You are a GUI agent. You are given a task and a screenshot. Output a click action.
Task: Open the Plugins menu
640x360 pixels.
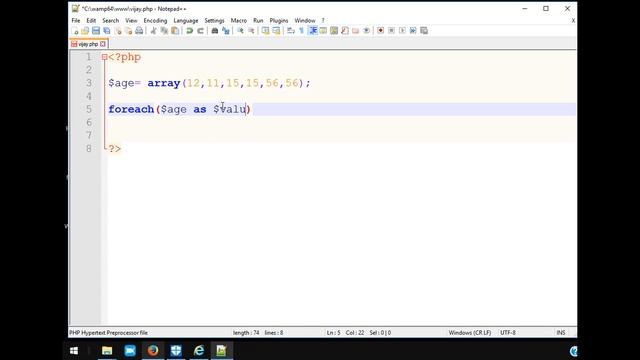coord(279,20)
